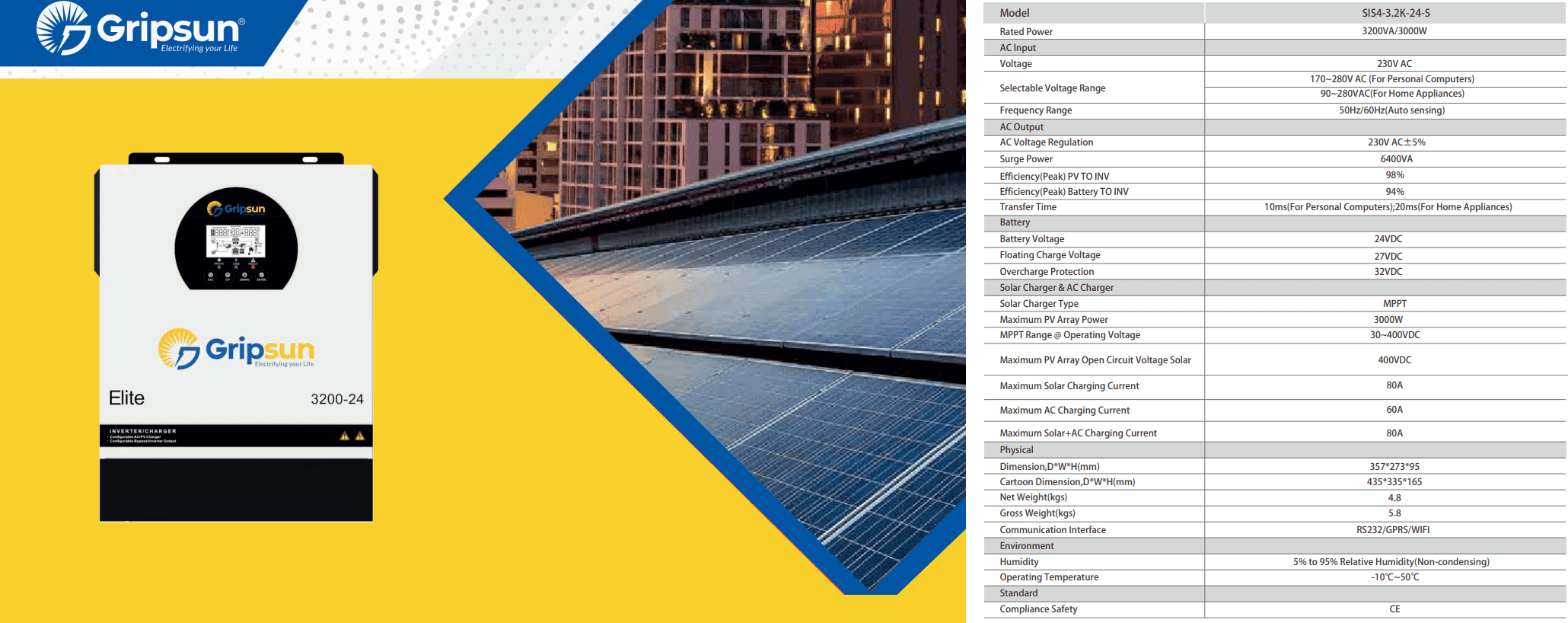Image resolution: width=1568 pixels, height=623 pixels.
Task: Click 'Maximum Solar+AC Charging Current' label
Action: click(x=1078, y=433)
